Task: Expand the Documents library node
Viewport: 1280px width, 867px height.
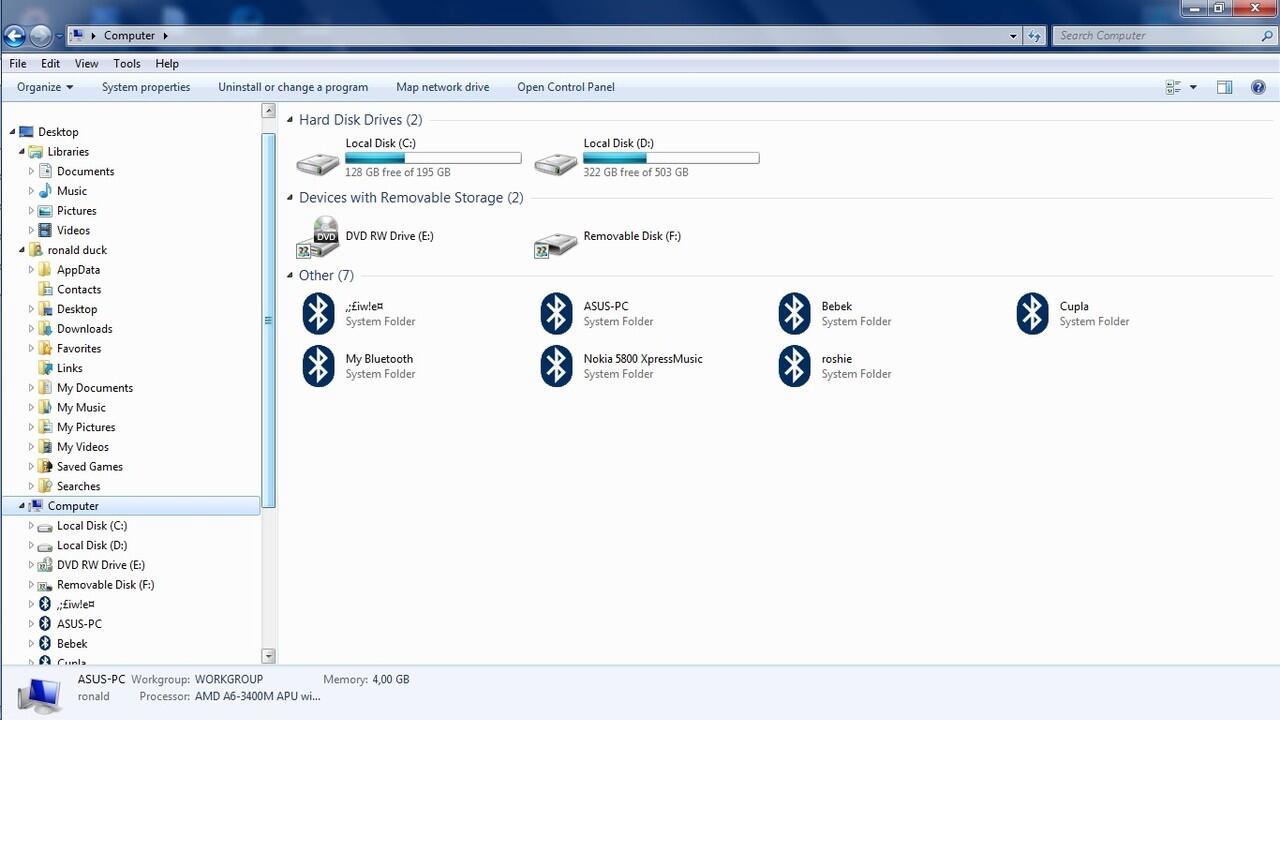Action: click(31, 172)
